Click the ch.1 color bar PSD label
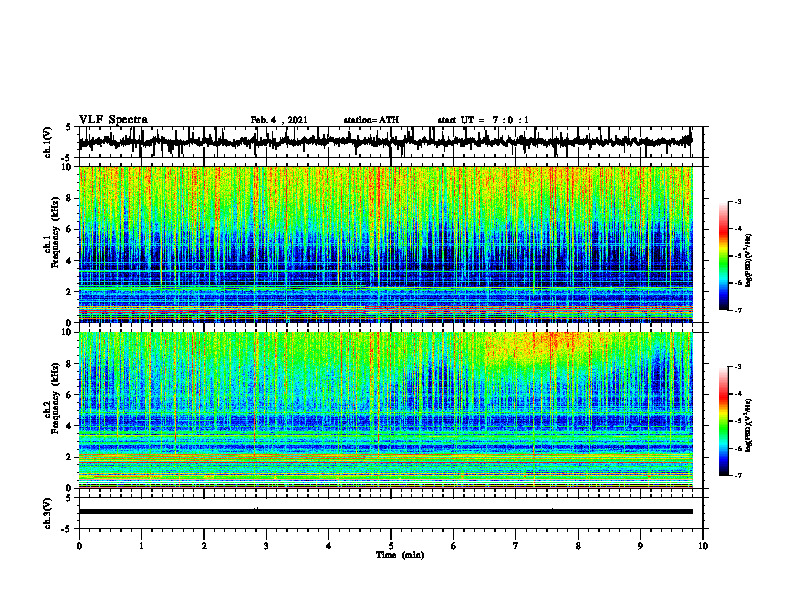 click(749, 260)
